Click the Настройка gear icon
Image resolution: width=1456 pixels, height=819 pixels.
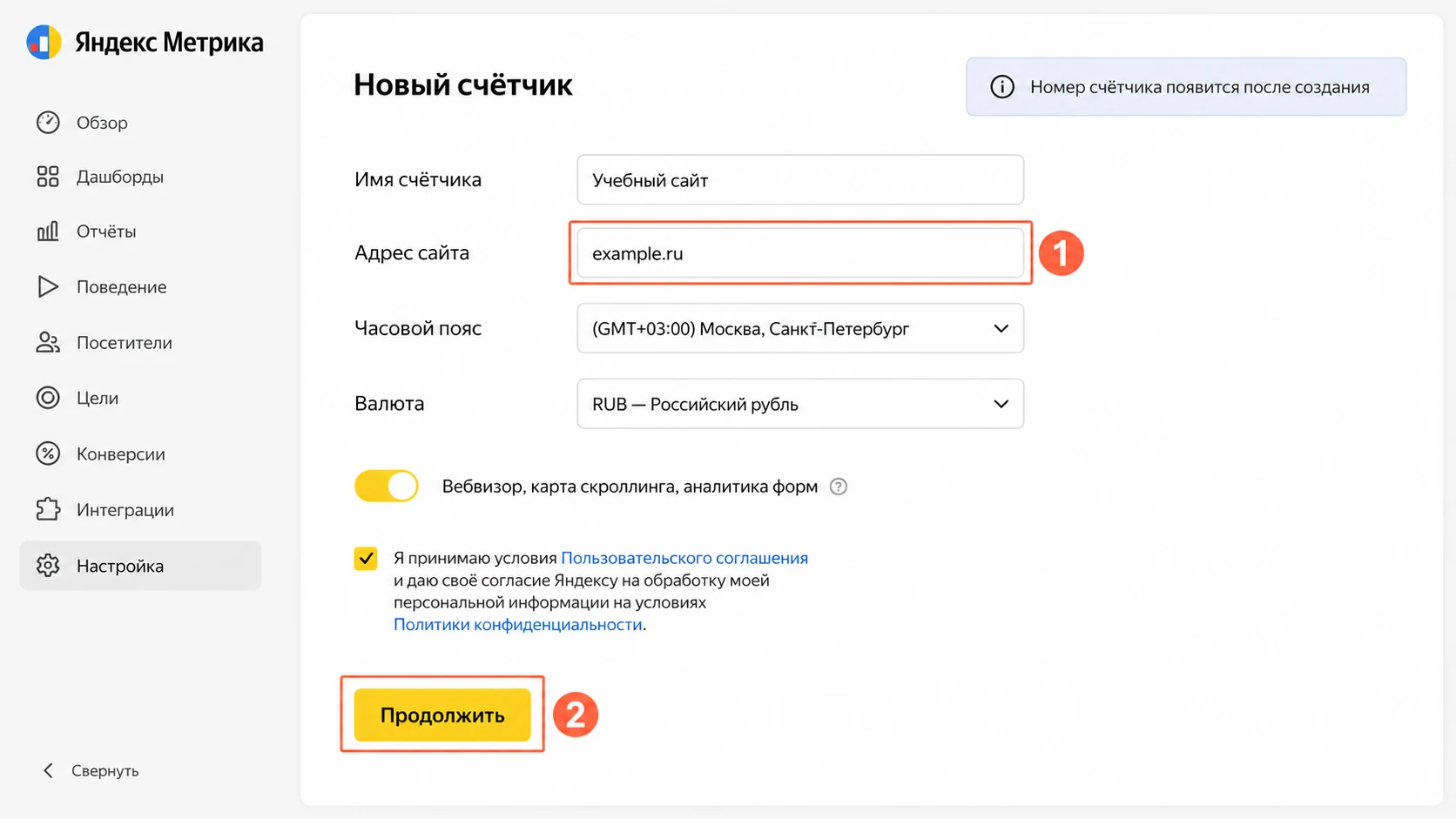click(48, 566)
